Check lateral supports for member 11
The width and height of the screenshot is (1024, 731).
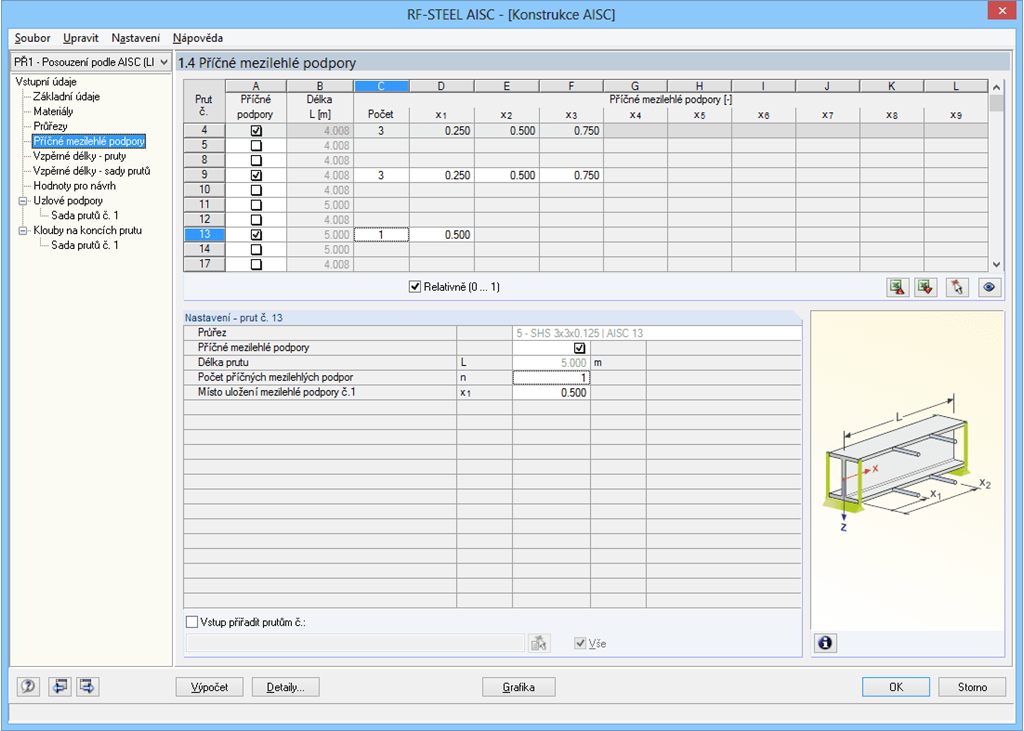(256, 205)
